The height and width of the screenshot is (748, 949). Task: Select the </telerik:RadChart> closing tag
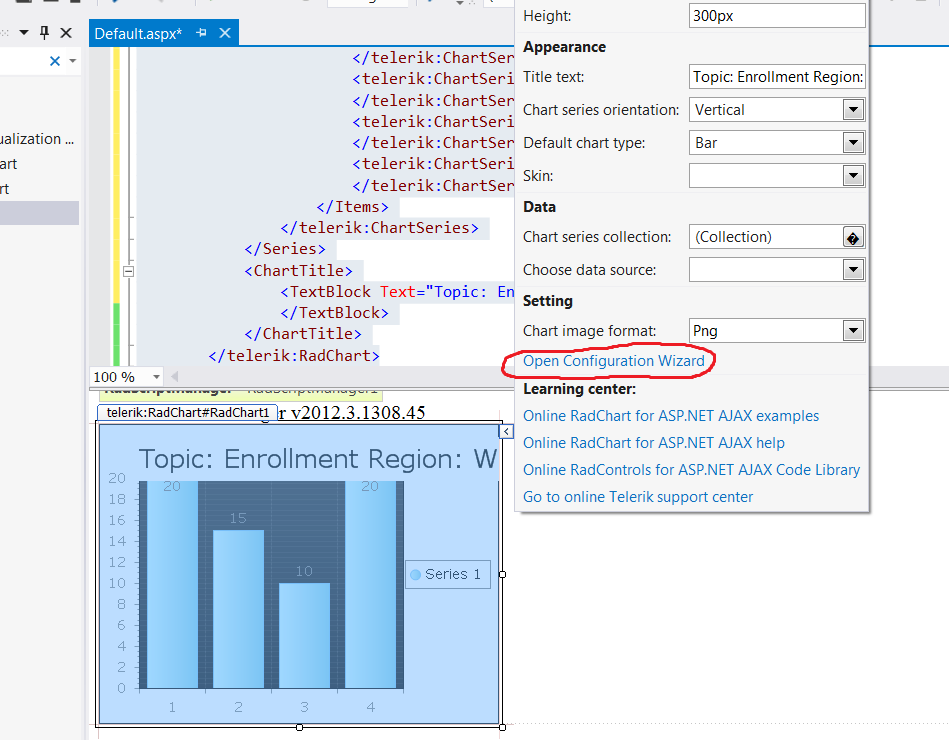point(294,356)
